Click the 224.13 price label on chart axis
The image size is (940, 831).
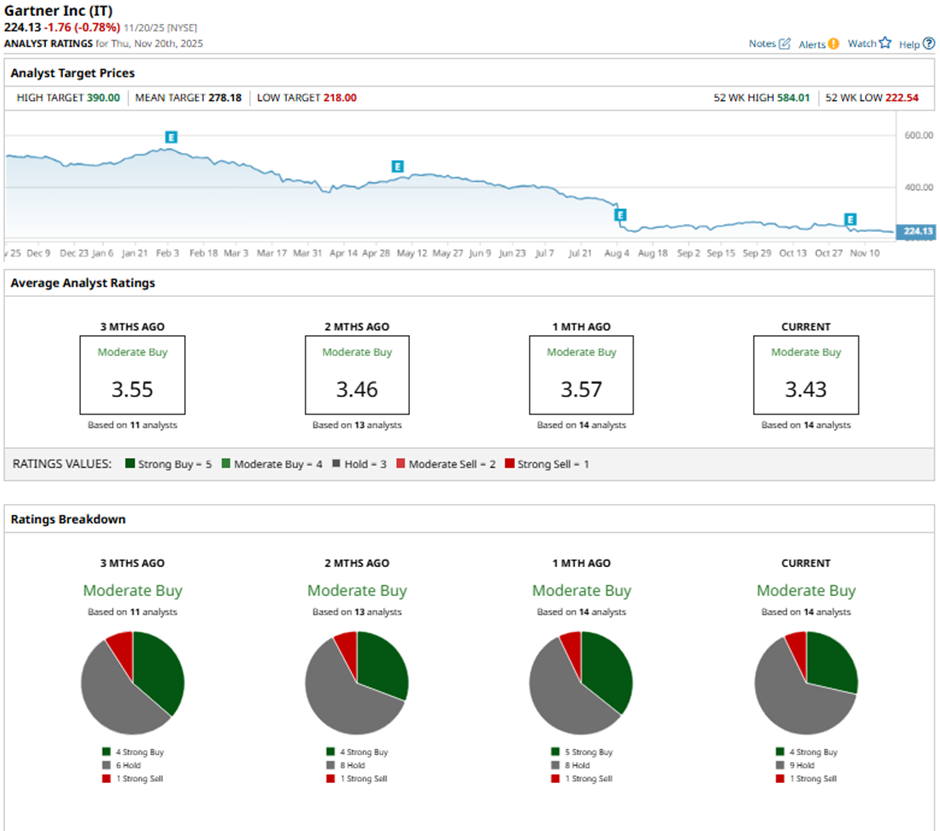pyautogui.click(x=917, y=231)
